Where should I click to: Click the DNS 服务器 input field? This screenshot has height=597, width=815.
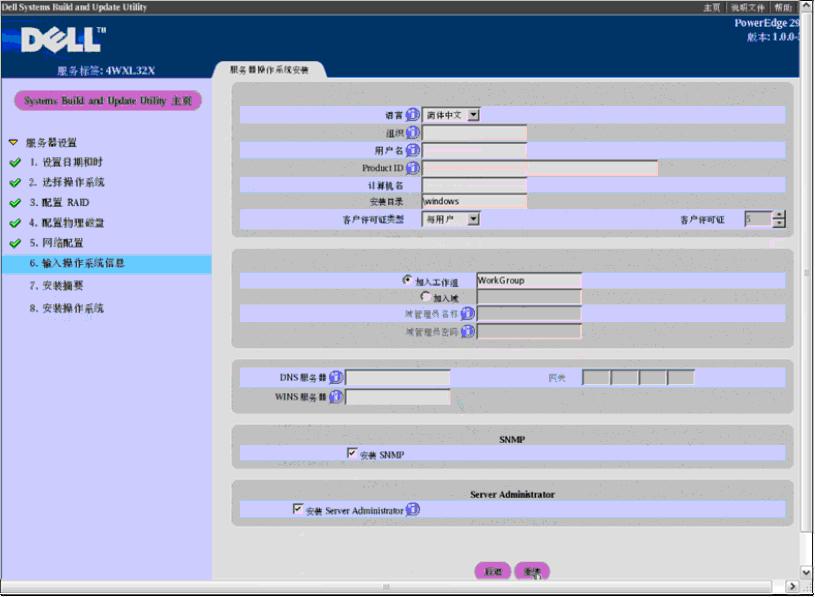pyautogui.click(x=398, y=378)
